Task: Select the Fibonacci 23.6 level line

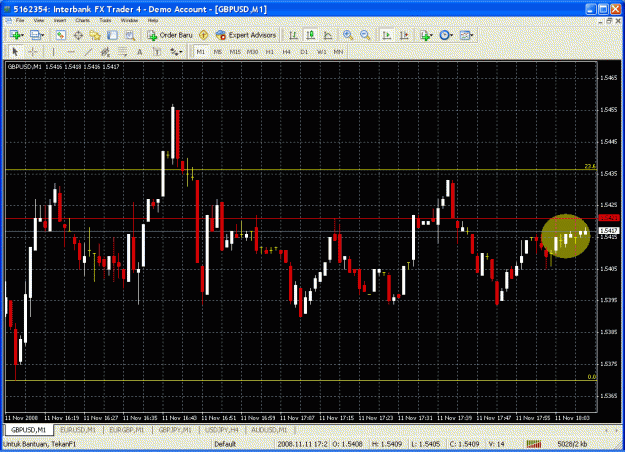Action: click(x=301, y=170)
